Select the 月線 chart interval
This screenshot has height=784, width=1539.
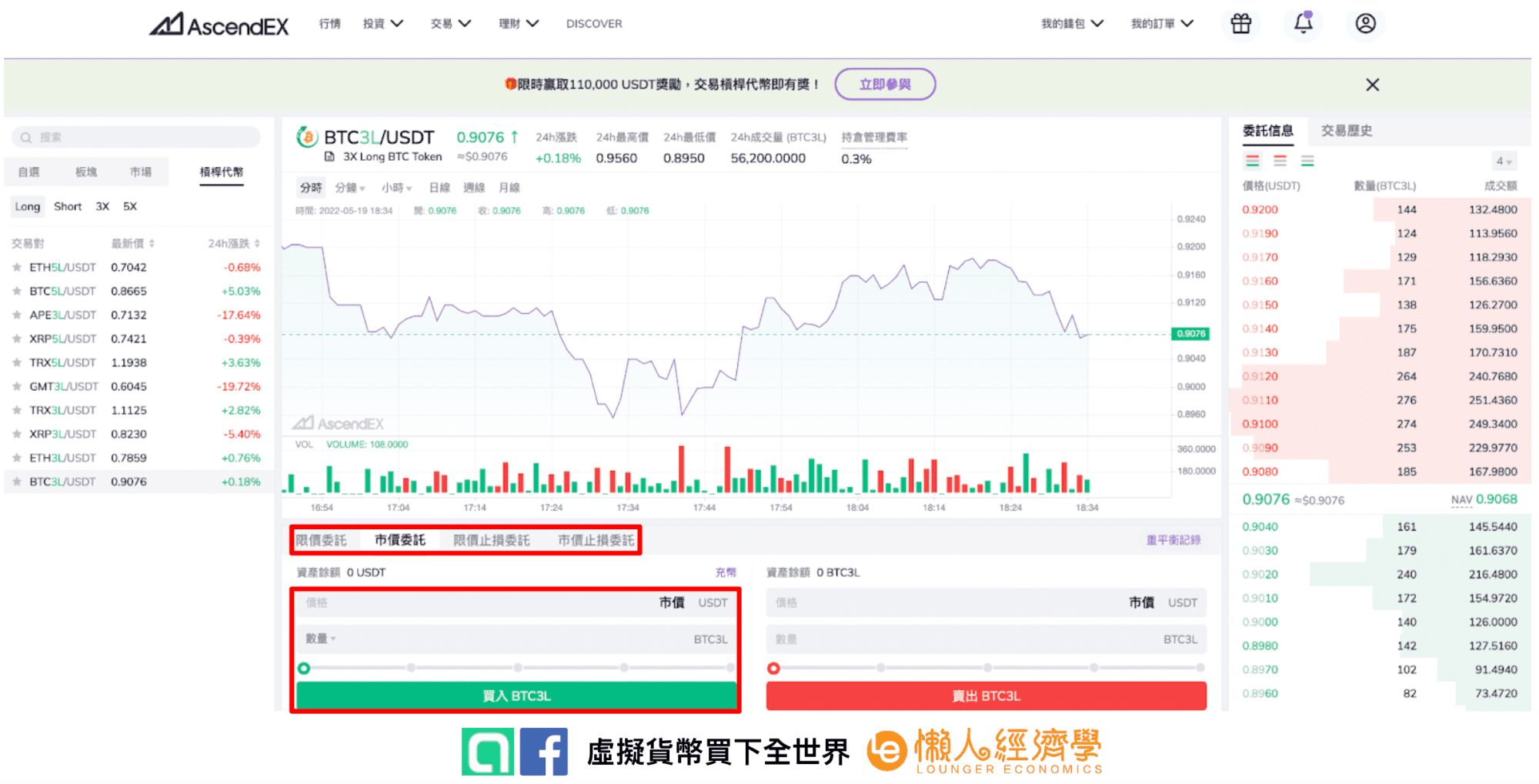pos(509,188)
